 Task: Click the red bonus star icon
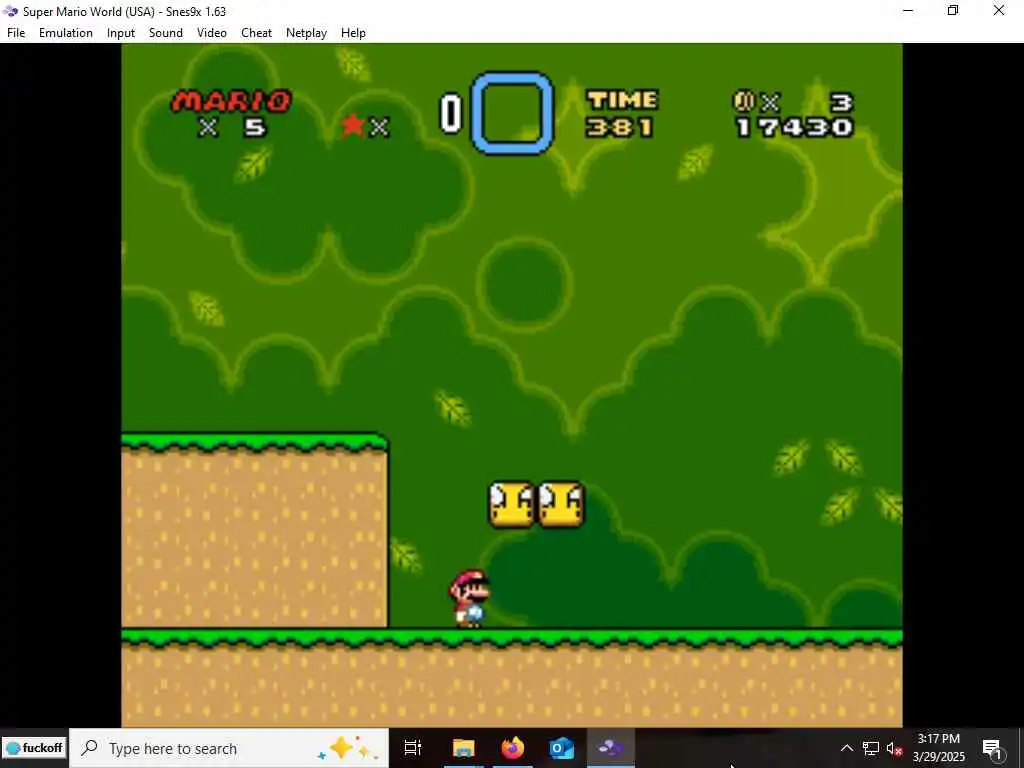click(x=353, y=125)
